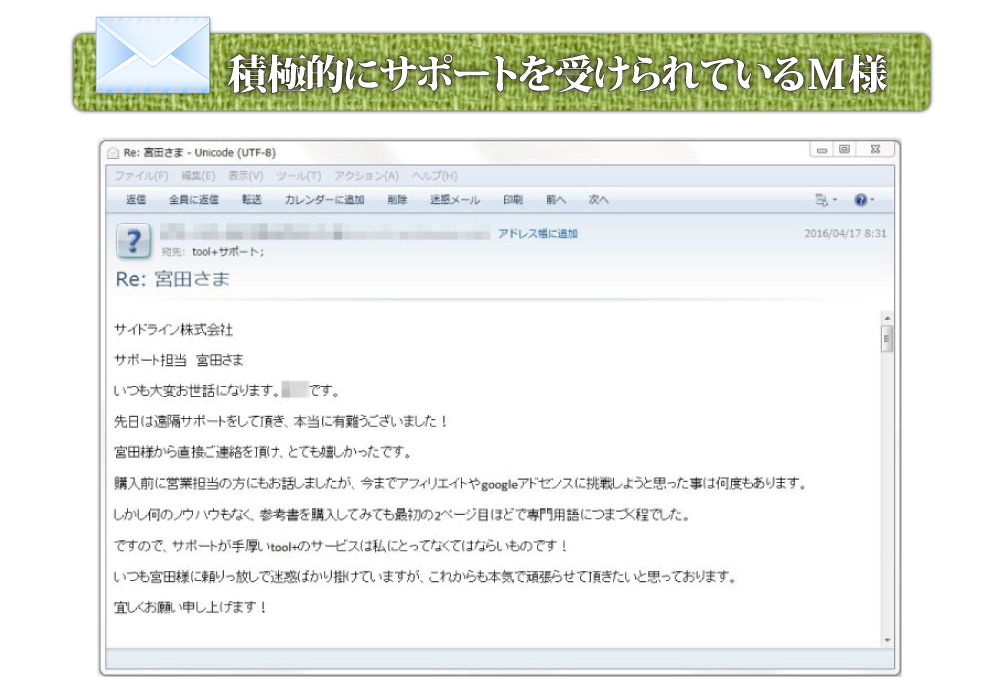Click the scrollbar up arrow
The width and height of the screenshot is (999, 700).
point(887,318)
